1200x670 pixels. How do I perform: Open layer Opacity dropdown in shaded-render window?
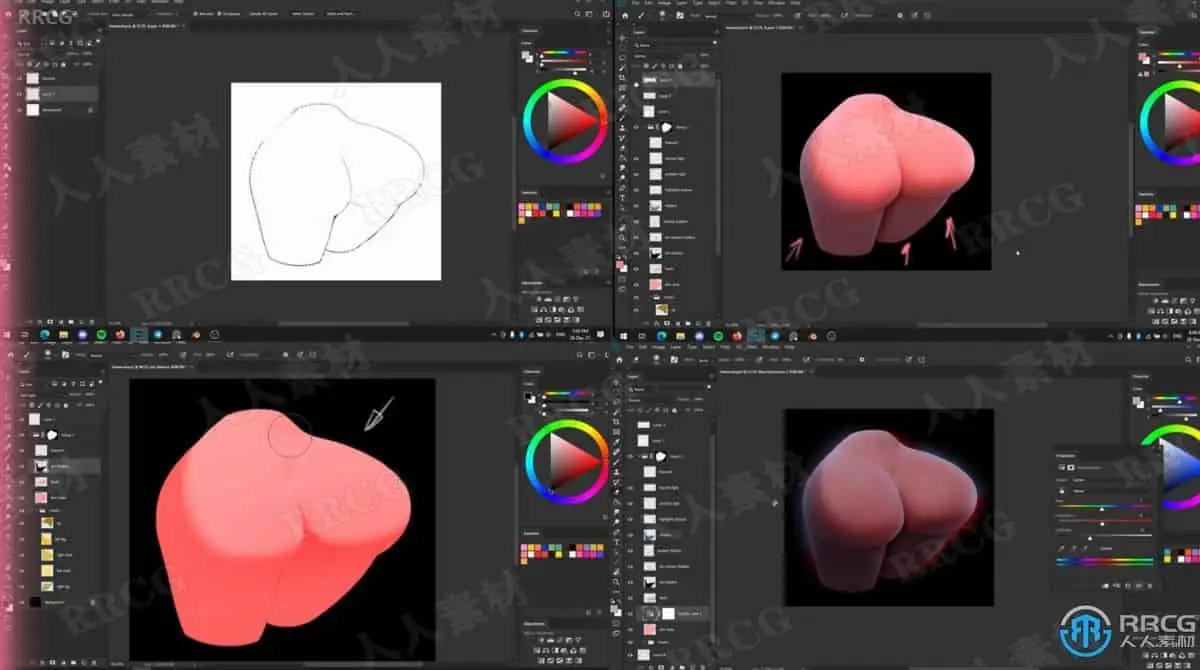(x=705, y=56)
